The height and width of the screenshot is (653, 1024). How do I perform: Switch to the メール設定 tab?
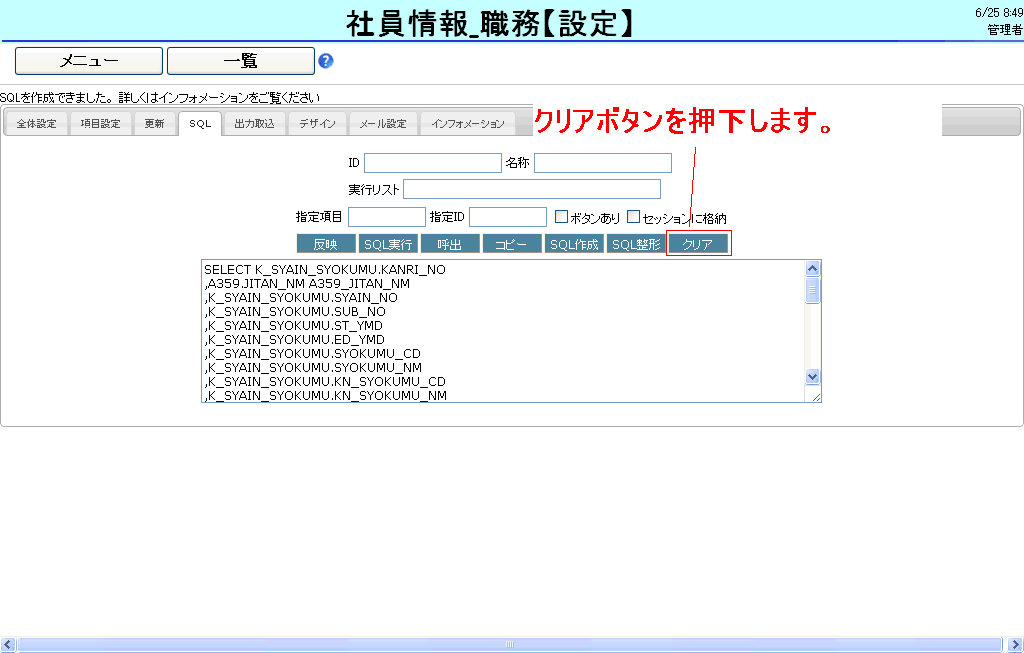[x=383, y=124]
